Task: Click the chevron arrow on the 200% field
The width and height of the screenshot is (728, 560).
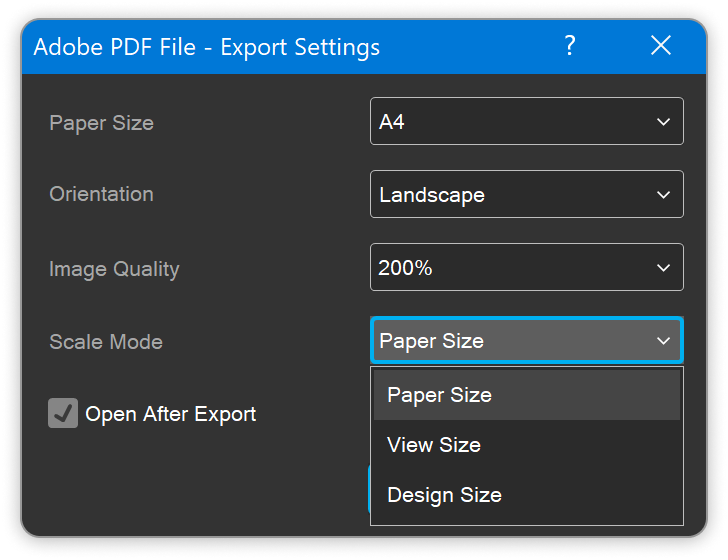Action: click(663, 268)
